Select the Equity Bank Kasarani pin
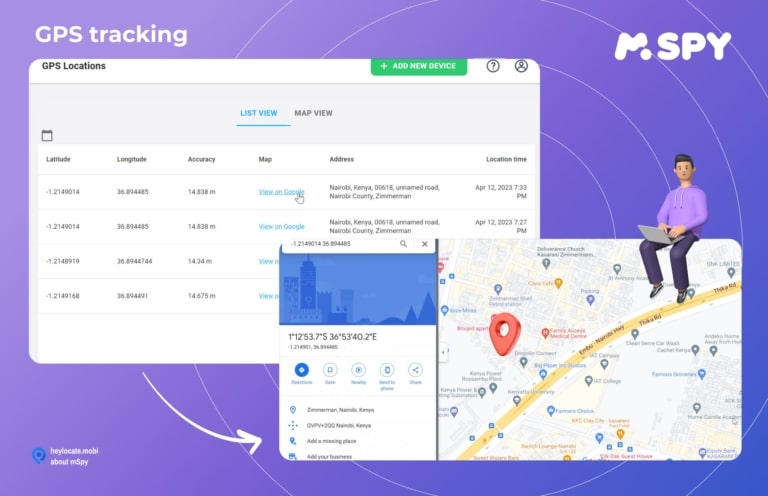 click(x=702, y=452)
